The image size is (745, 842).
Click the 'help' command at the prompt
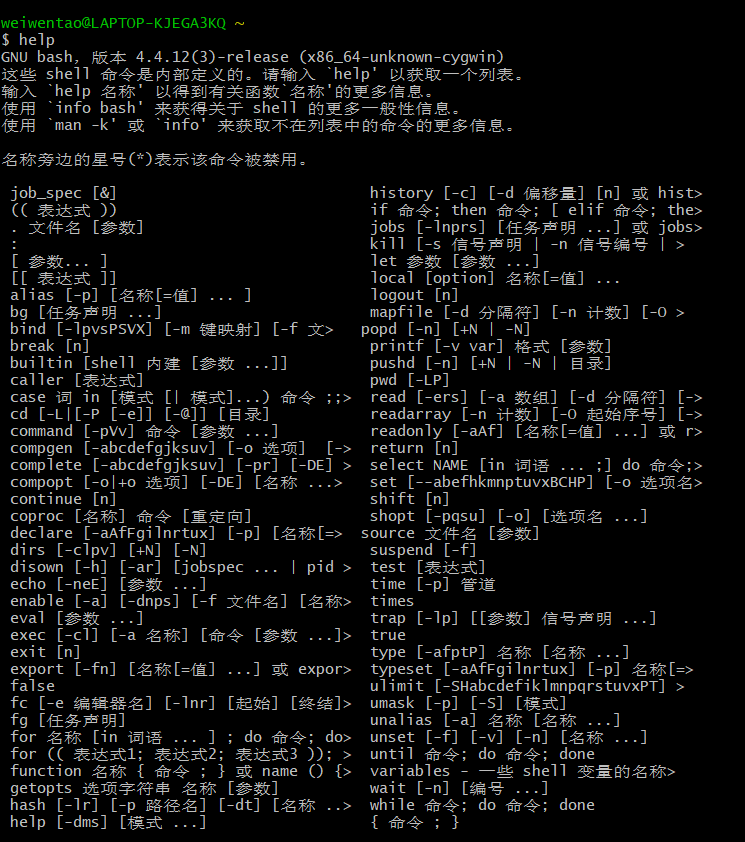pos(37,40)
